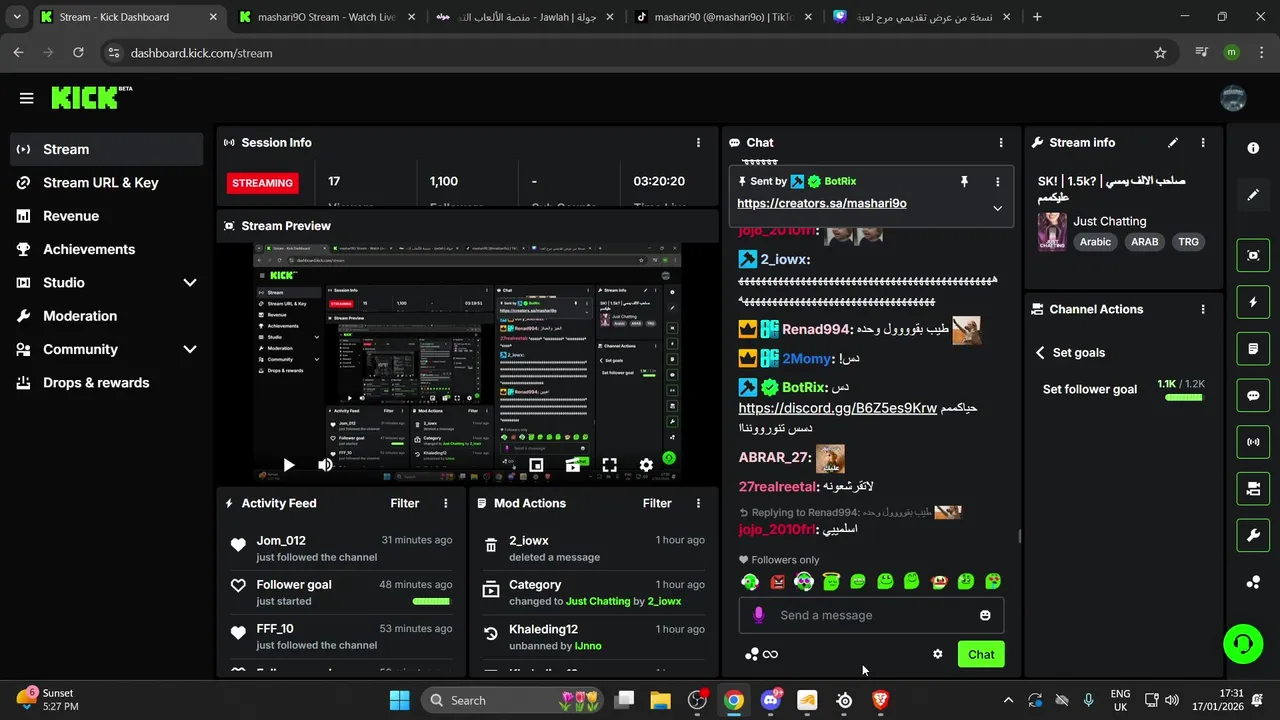The height and width of the screenshot is (720, 1280).
Task: Open Brave browser from the taskbar
Action: point(880,700)
